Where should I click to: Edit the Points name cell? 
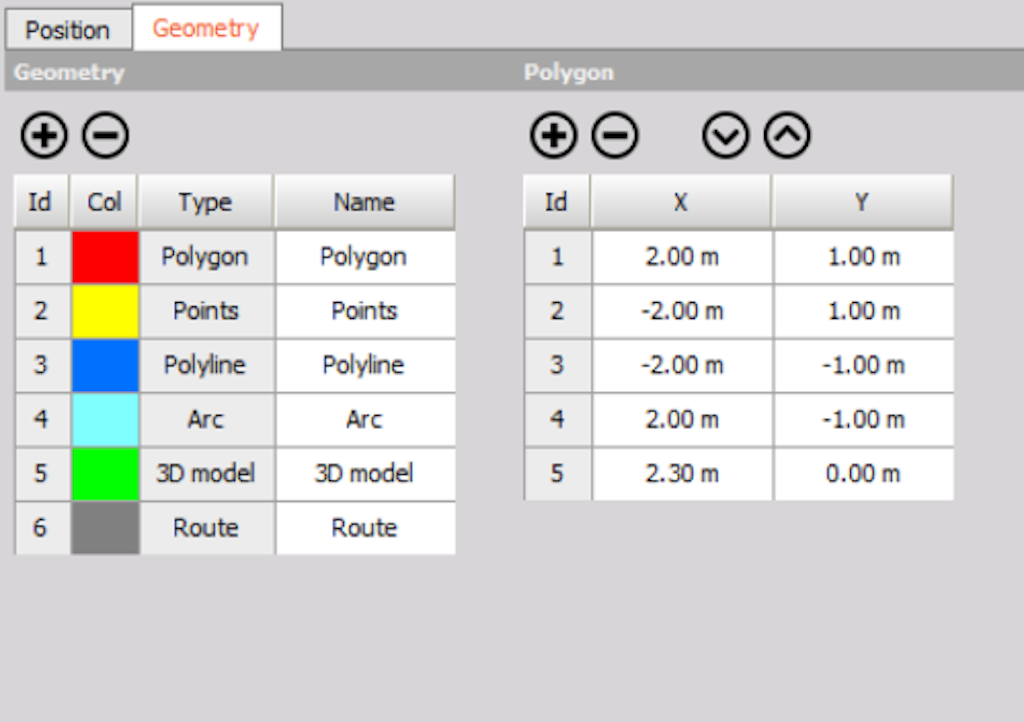point(364,311)
